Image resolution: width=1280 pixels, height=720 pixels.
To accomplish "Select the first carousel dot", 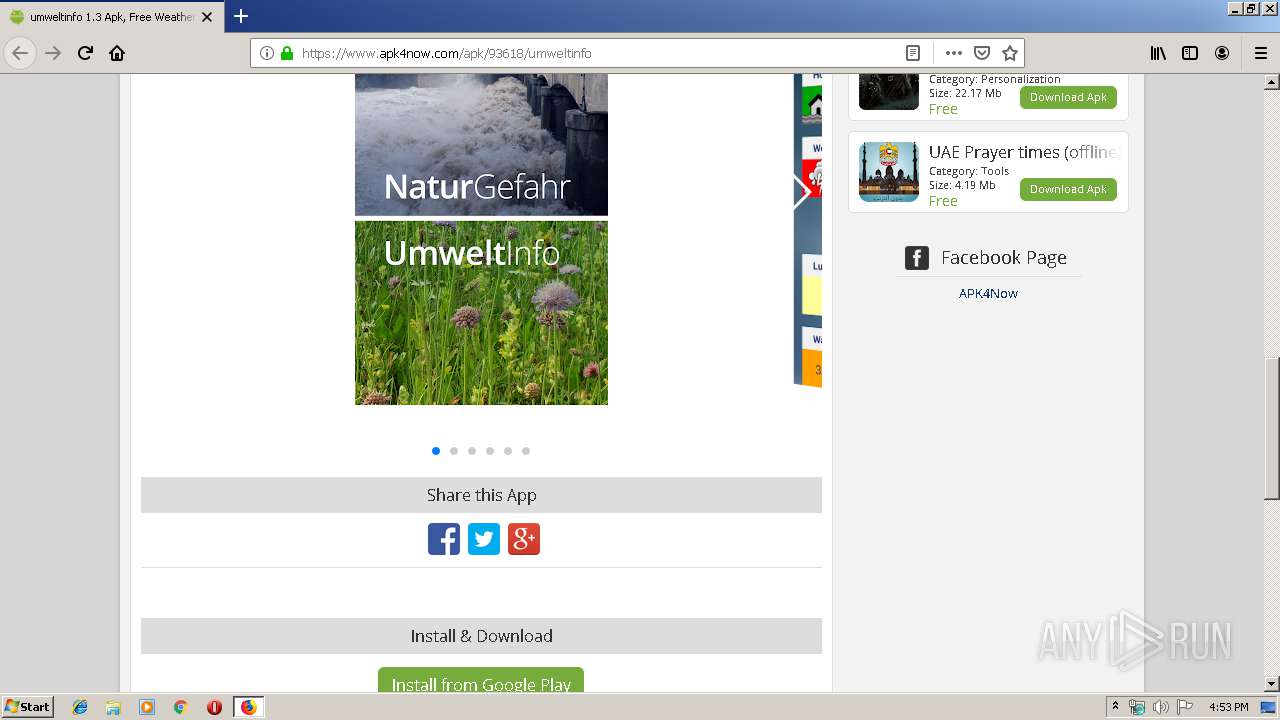I will coord(436,451).
